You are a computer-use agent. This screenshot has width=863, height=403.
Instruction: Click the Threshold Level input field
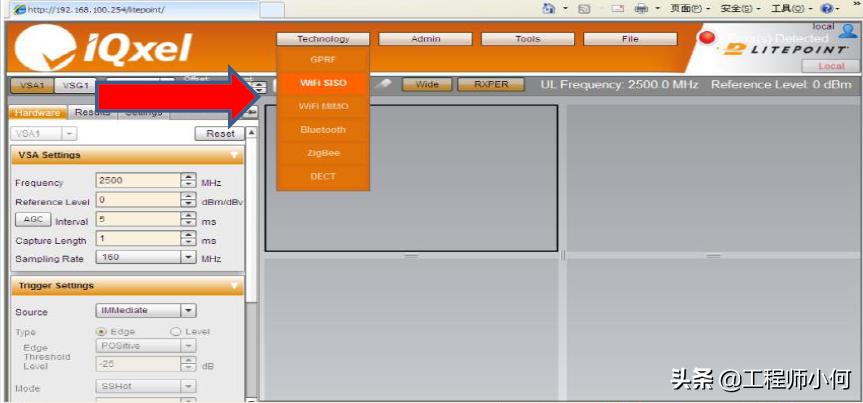coord(138,364)
